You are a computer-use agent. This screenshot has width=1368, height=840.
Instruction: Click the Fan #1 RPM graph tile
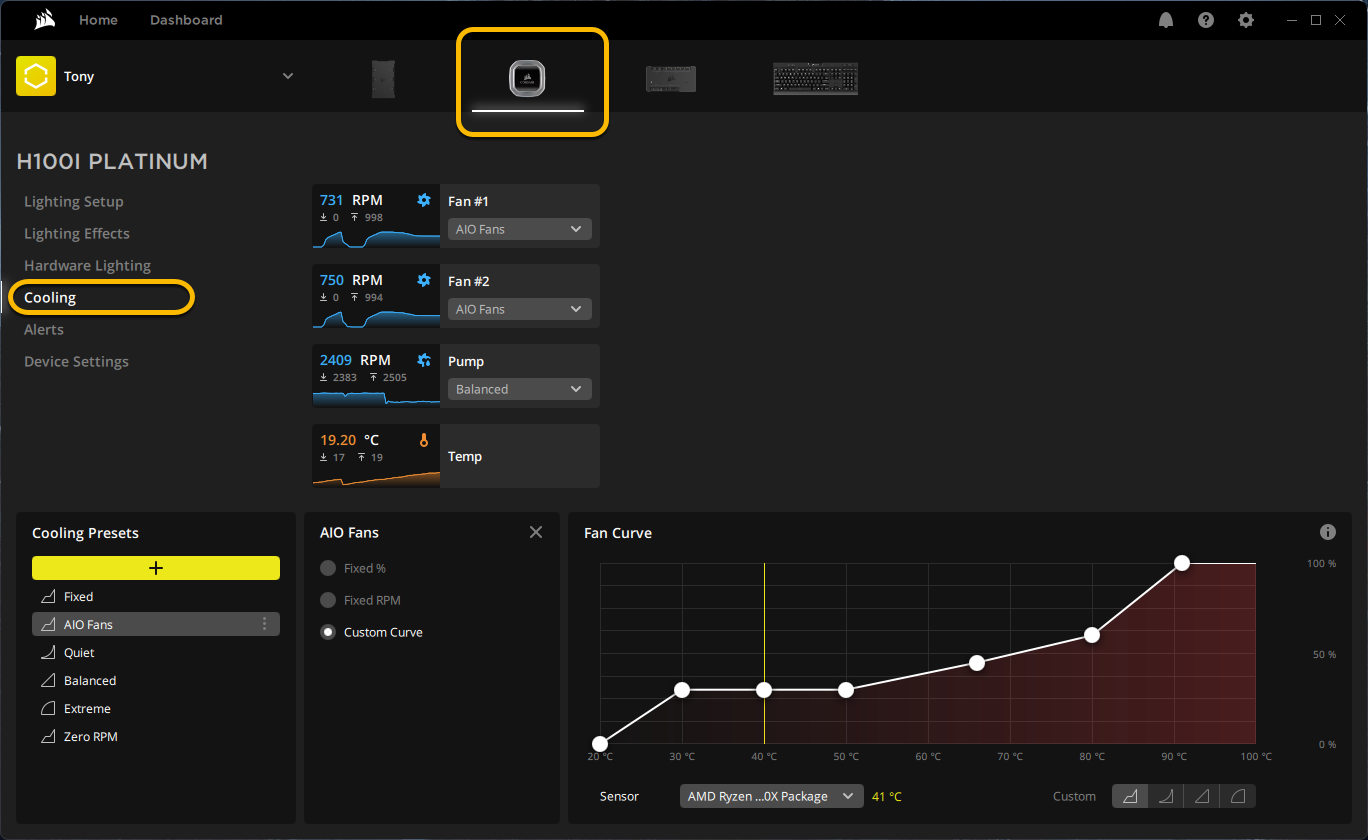point(376,216)
